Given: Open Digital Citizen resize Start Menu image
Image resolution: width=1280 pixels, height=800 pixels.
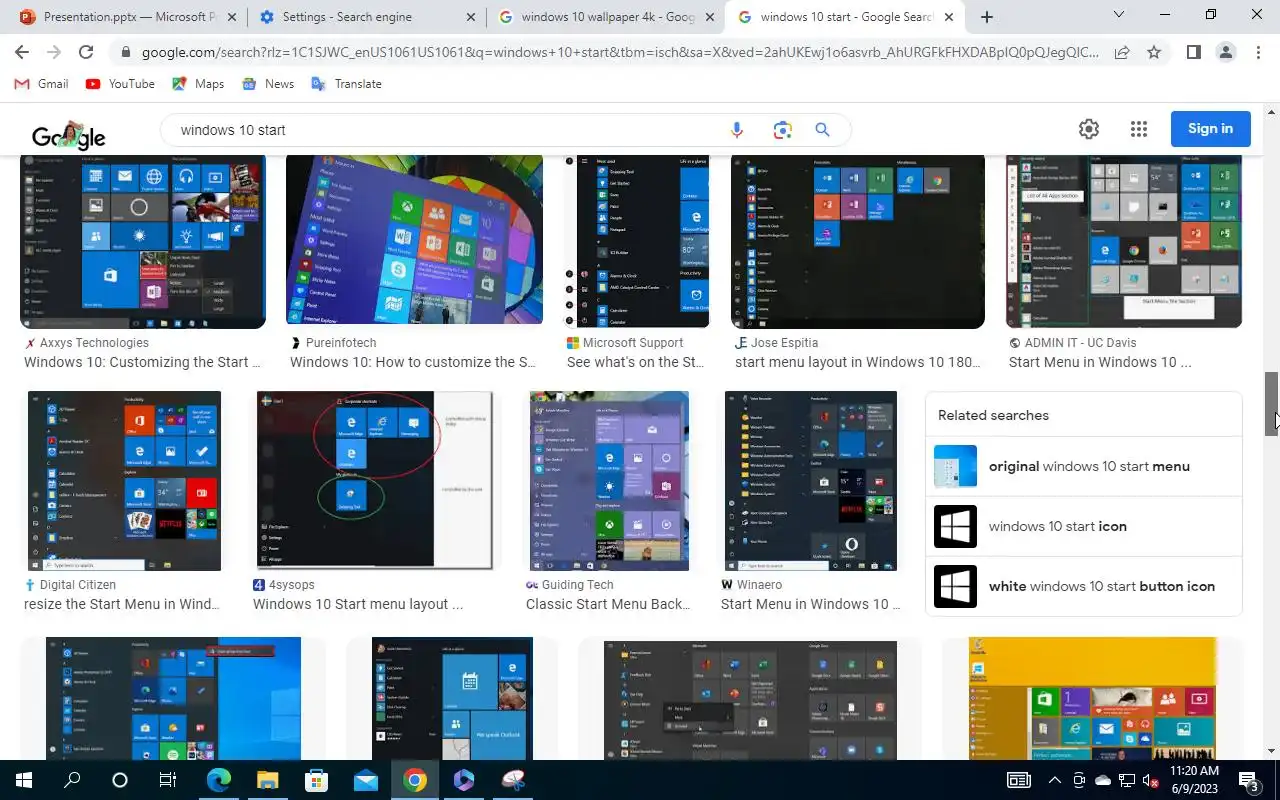Looking at the screenshot, I should click(x=124, y=481).
